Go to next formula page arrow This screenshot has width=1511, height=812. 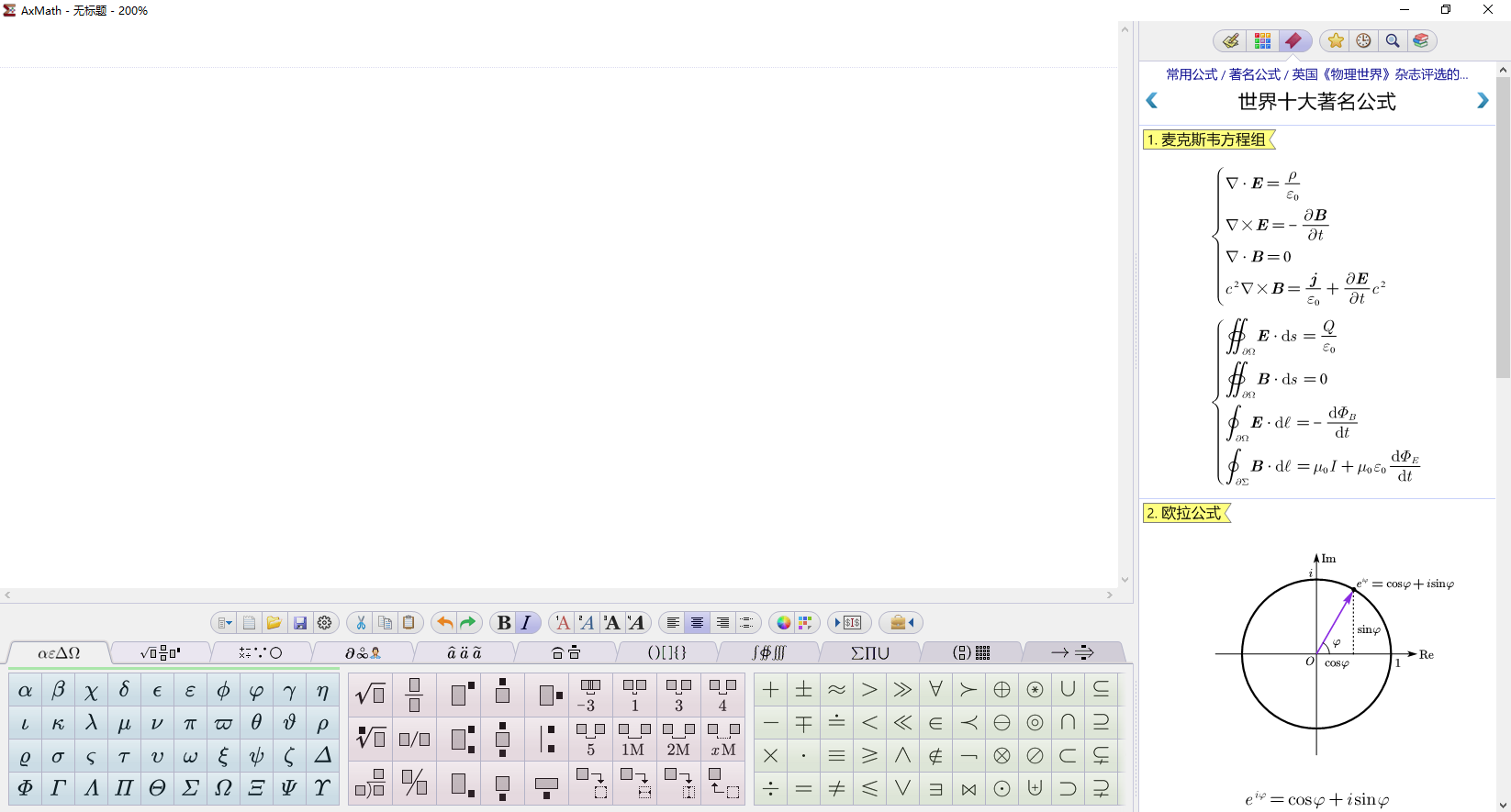tap(1483, 101)
